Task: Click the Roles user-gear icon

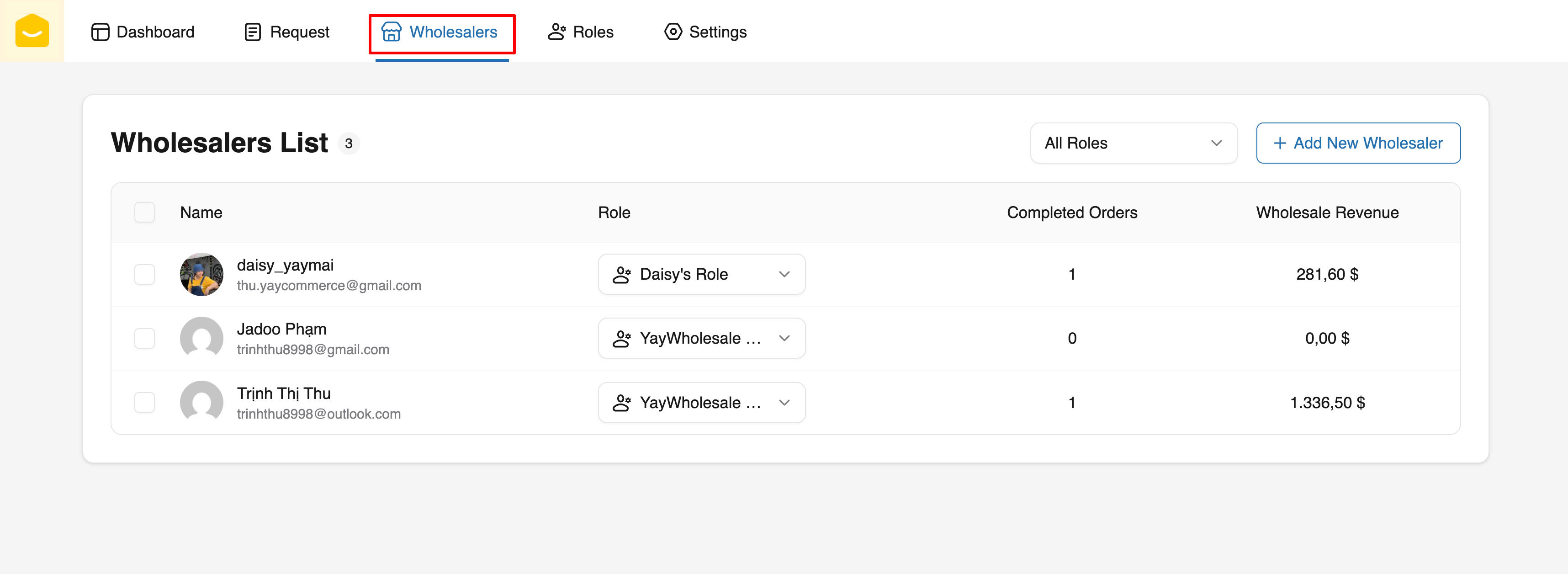Action: (556, 32)
